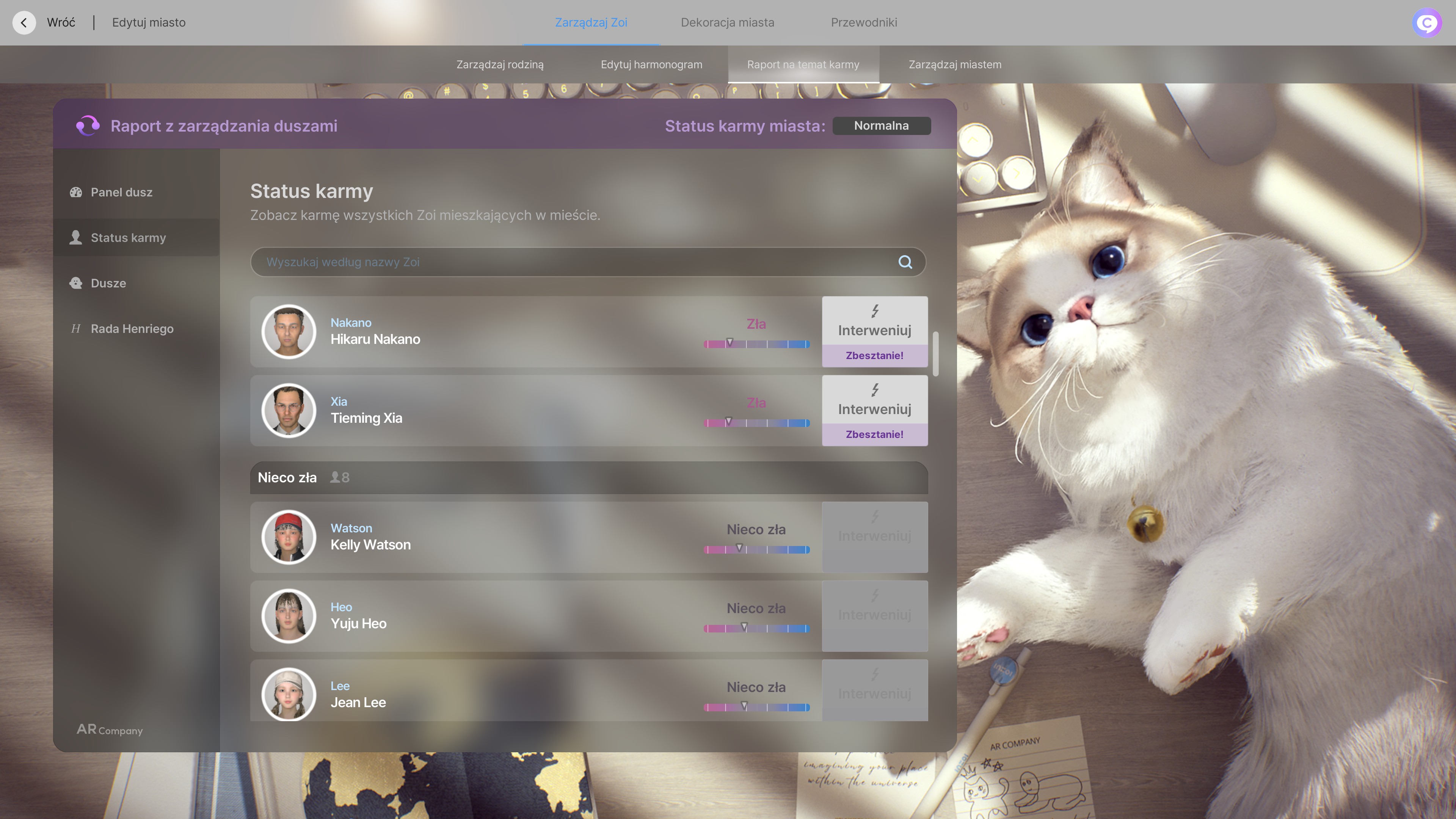The width and height of the screenshot is (1456, 819).
Task: Go to Zarządzaj rodziną tab
Action: tap(500, 64)
